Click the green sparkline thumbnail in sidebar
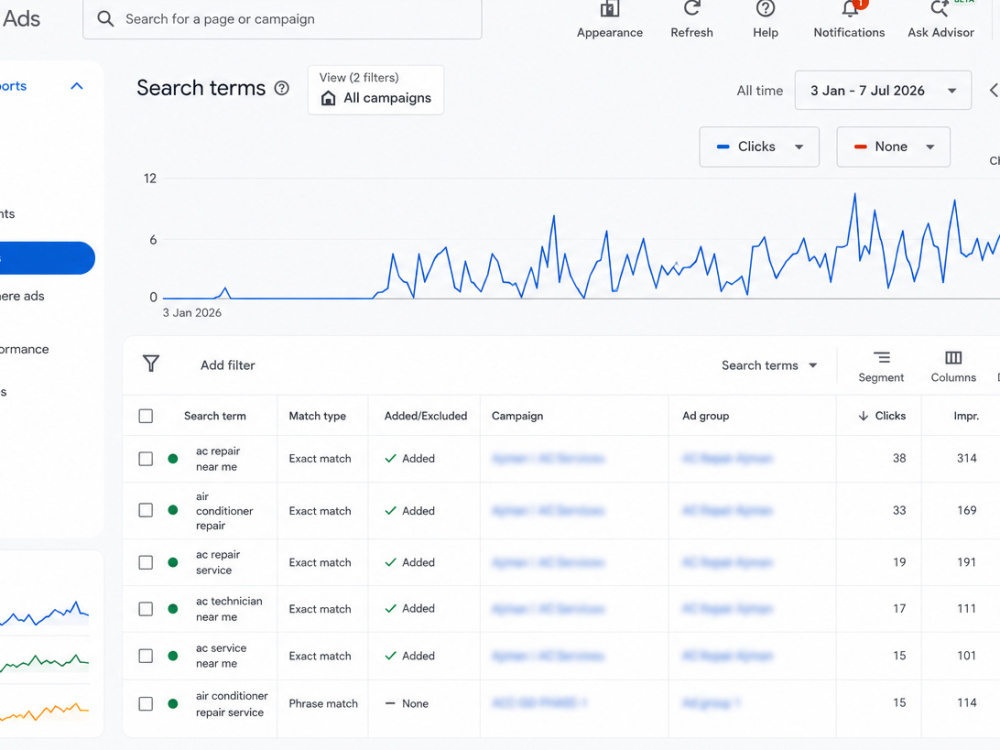Viewport: 1000px width, 750px height. click(x=45, y=662)
